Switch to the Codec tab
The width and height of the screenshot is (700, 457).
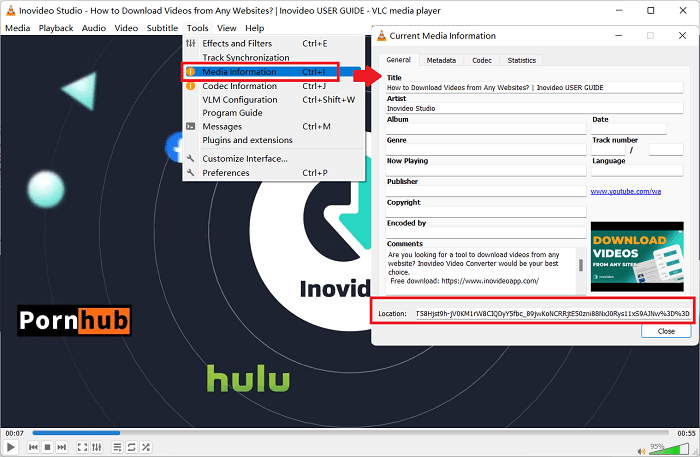point(482,60)
